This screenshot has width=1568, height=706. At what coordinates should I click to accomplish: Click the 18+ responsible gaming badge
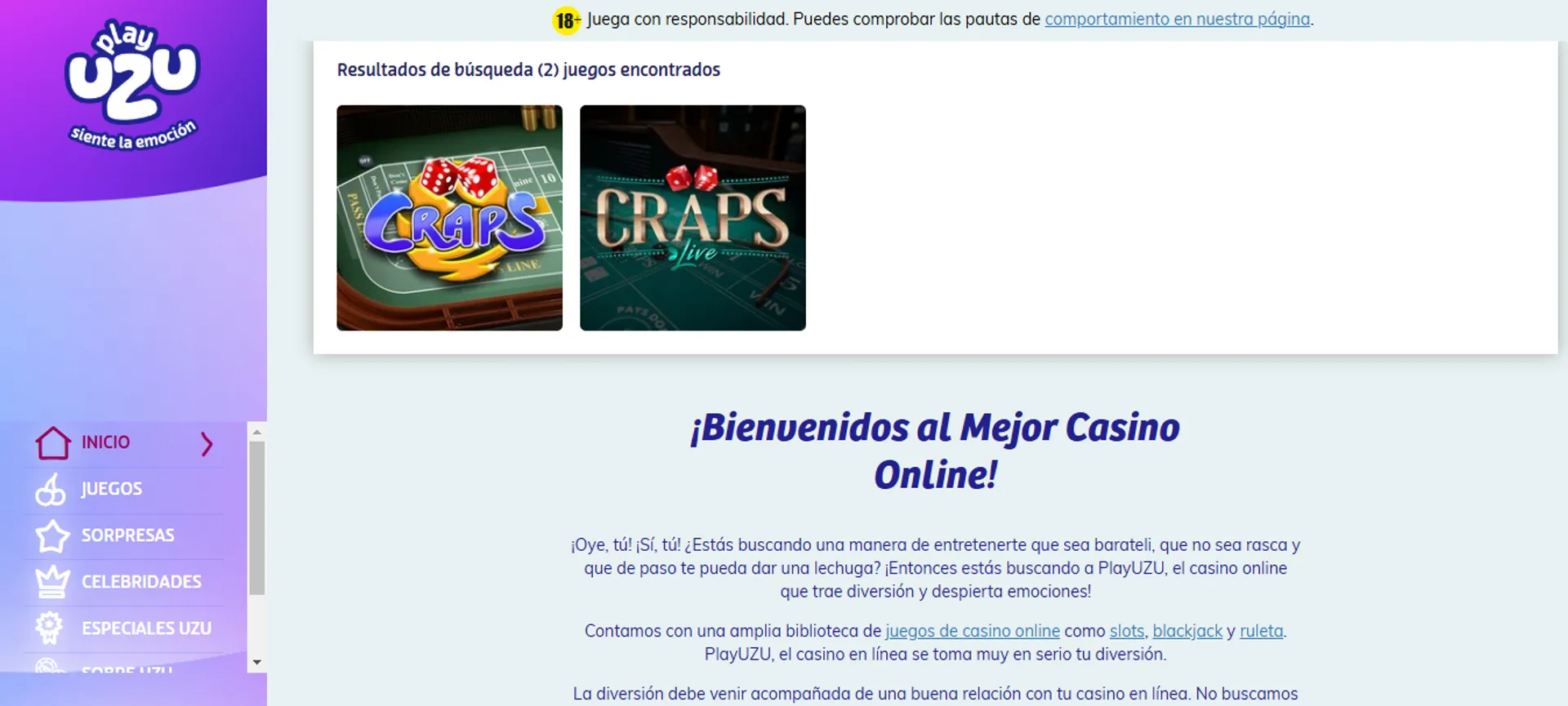[567, 20]
